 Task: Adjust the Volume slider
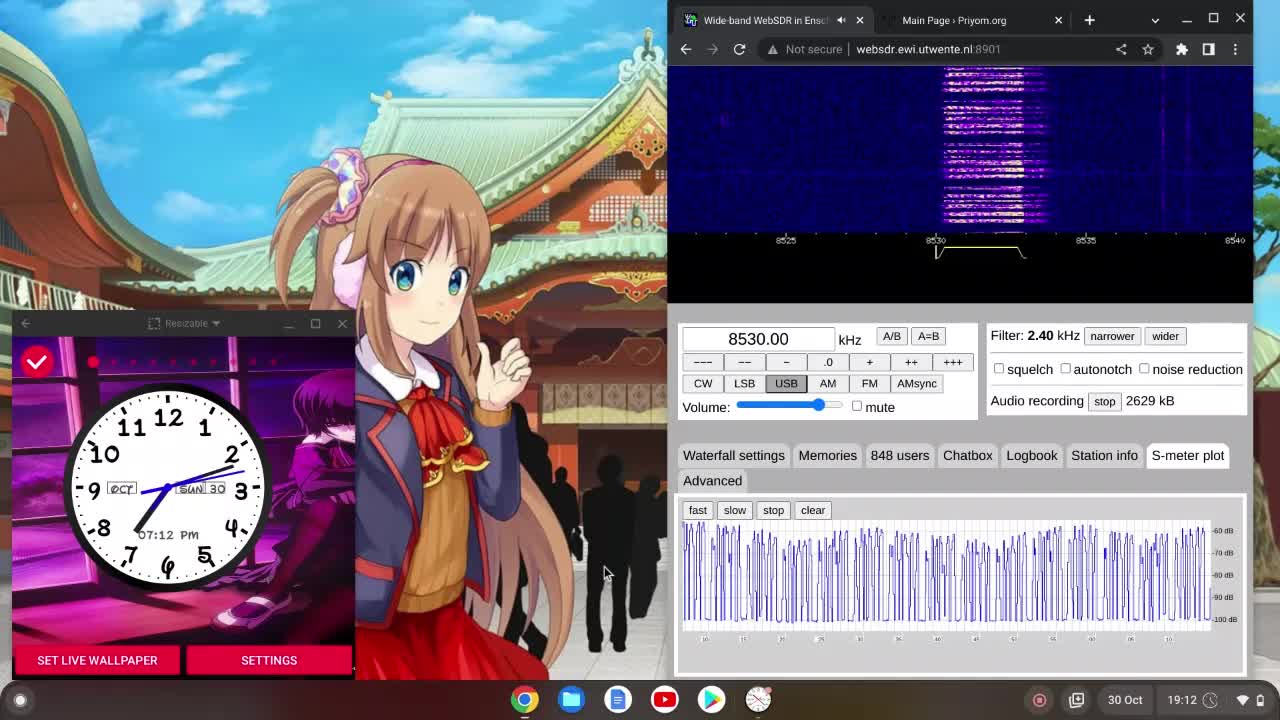pyautogui.click(x=790, y=406)
